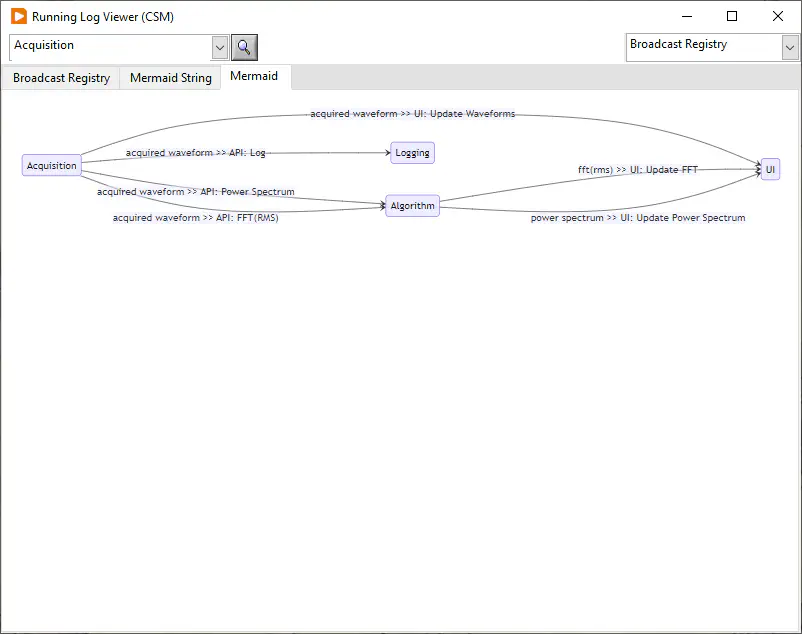
Task: Select the Algorithm node
Action: click(x=412, y=206)
